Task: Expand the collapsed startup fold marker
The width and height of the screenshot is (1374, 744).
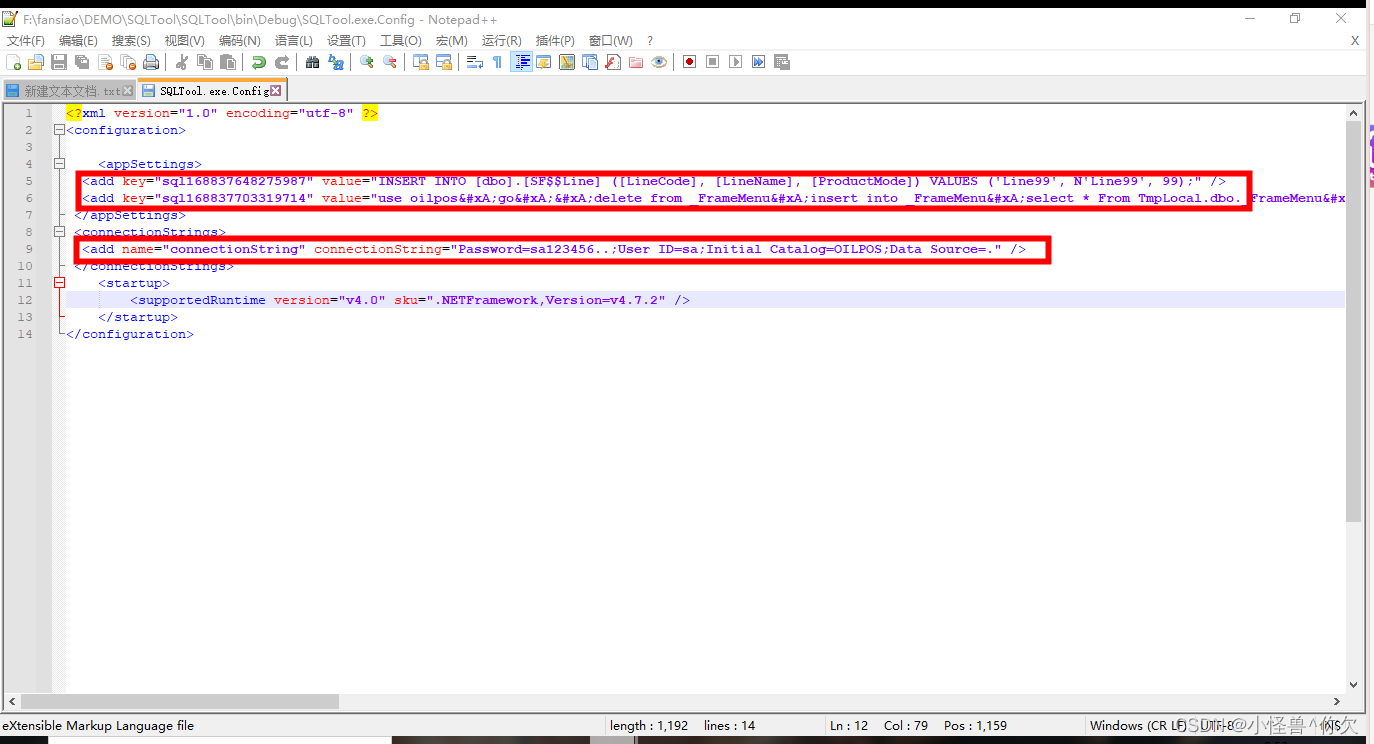Action: 59,283
